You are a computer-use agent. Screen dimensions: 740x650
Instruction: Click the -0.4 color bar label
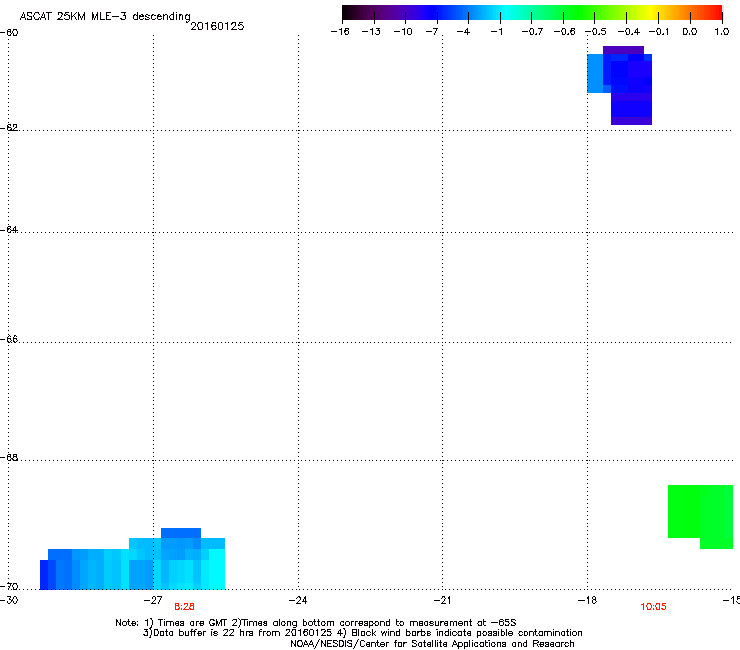[x=629, y=32]
